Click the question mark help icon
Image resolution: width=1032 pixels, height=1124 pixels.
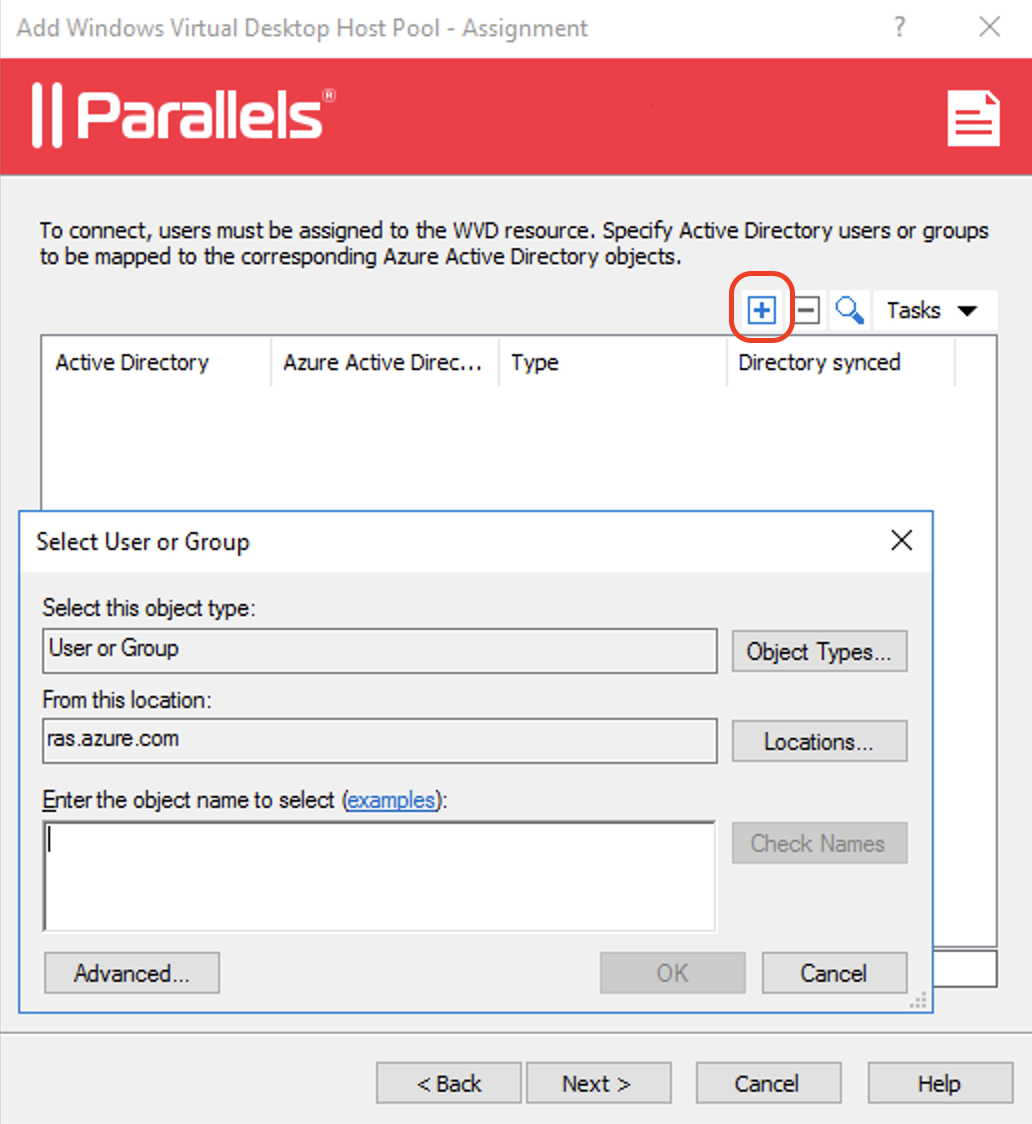900,28
